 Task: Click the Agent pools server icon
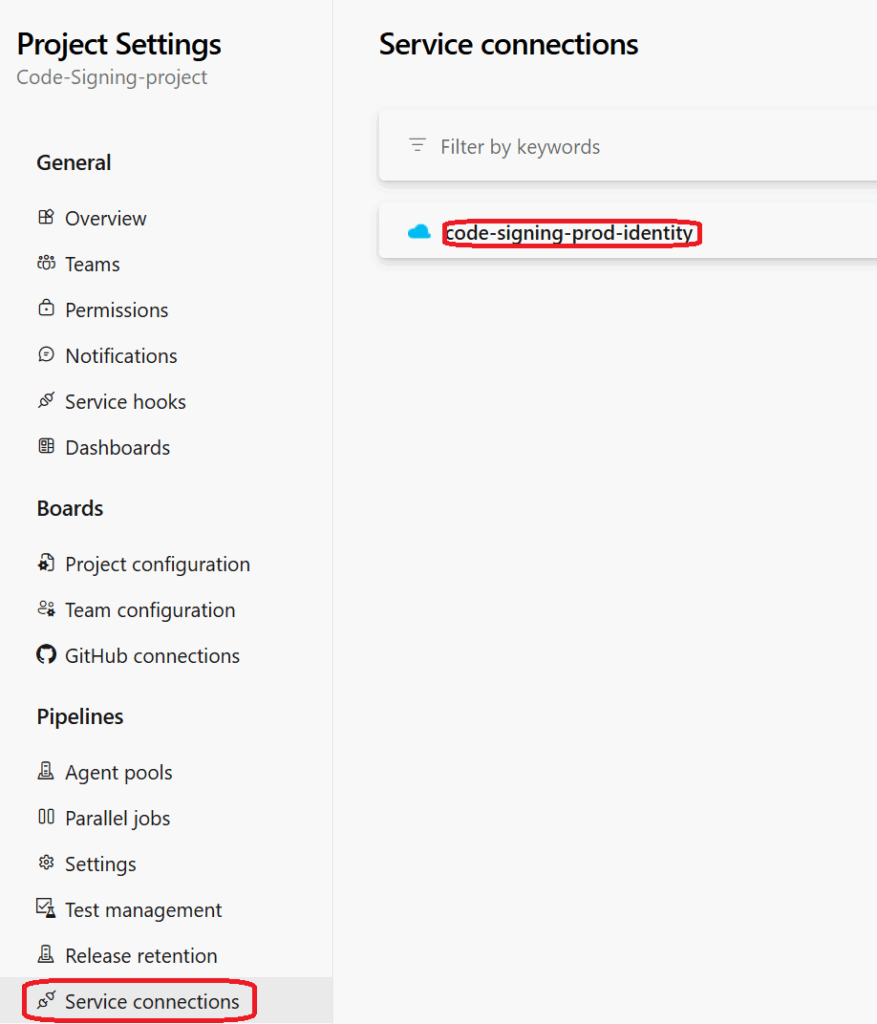(46, 772)
